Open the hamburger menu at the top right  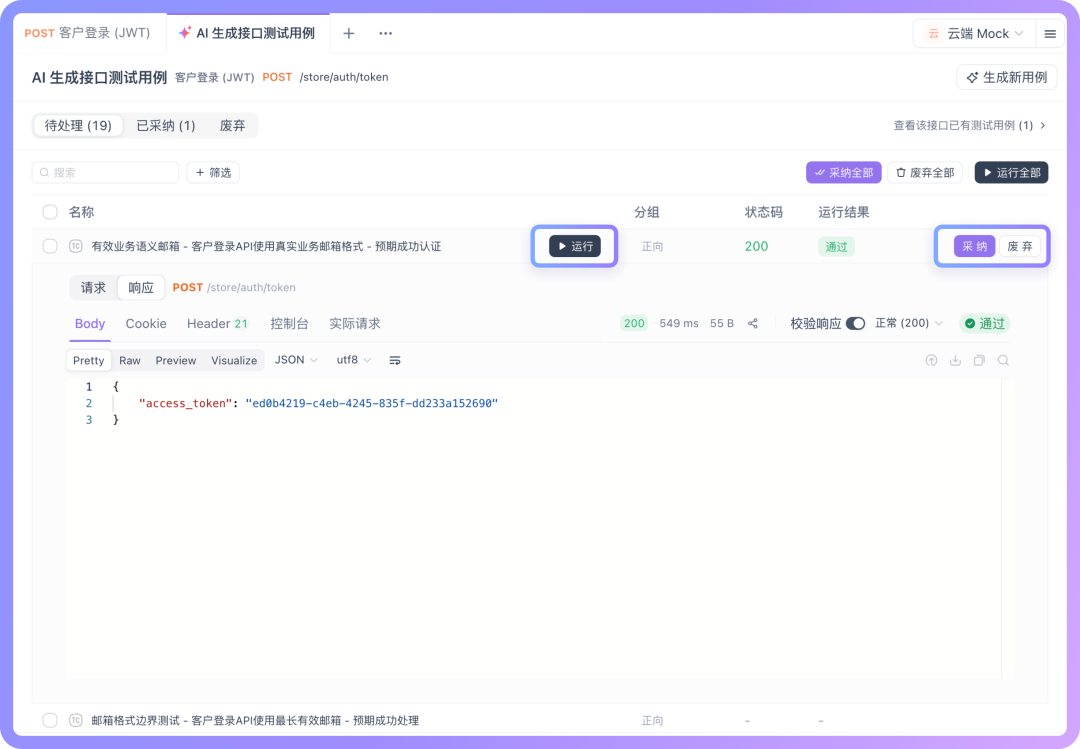(1048, 33)
